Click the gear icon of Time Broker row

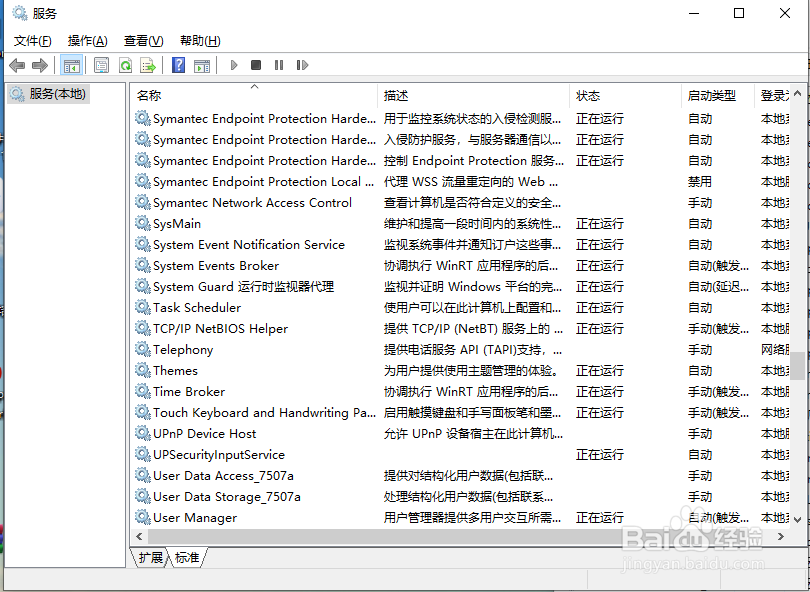143,391
